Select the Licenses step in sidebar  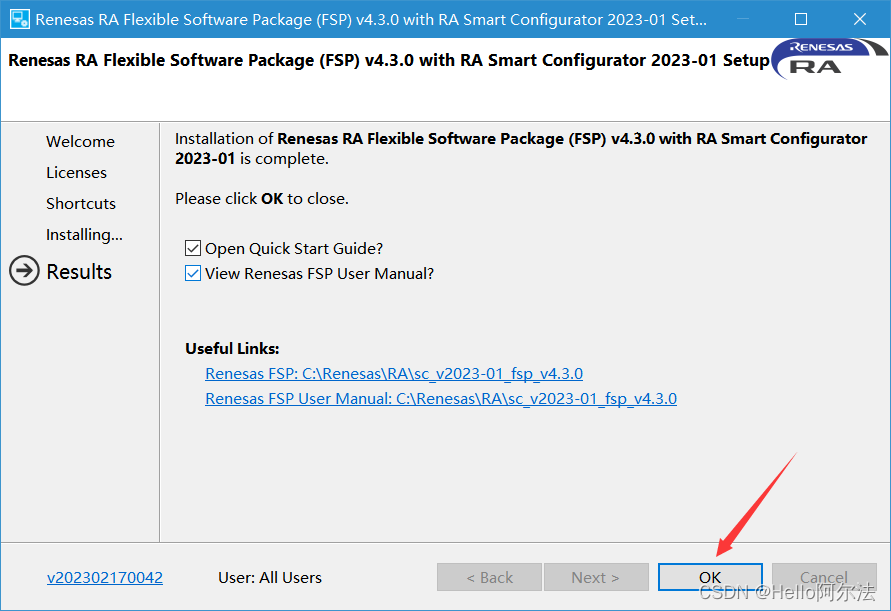(76, 172)
